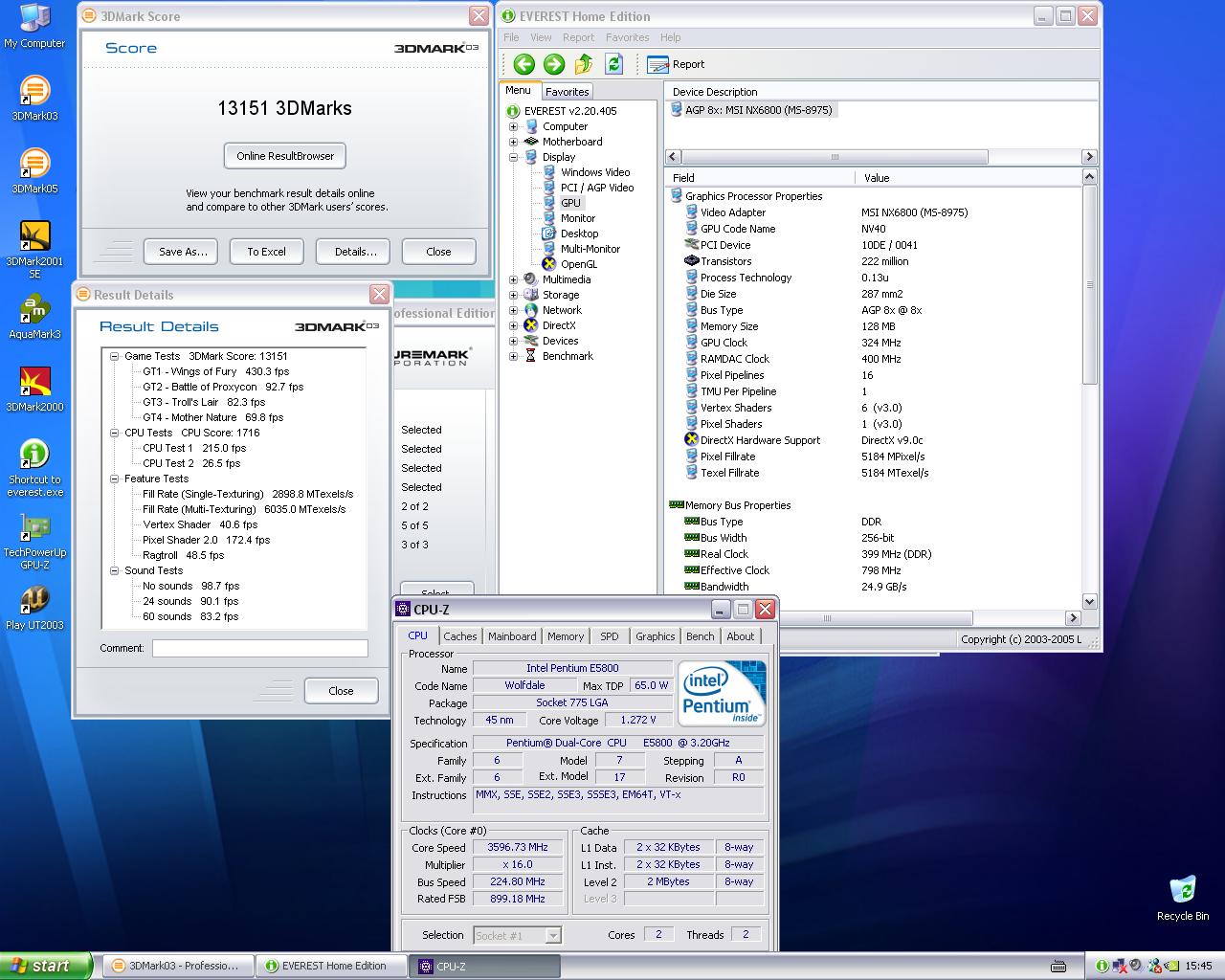Image resolution: width=1225 pixels, height=980 pixels.
Task: Select Desktop item in EVEREST tree
Action: (570, 234)
